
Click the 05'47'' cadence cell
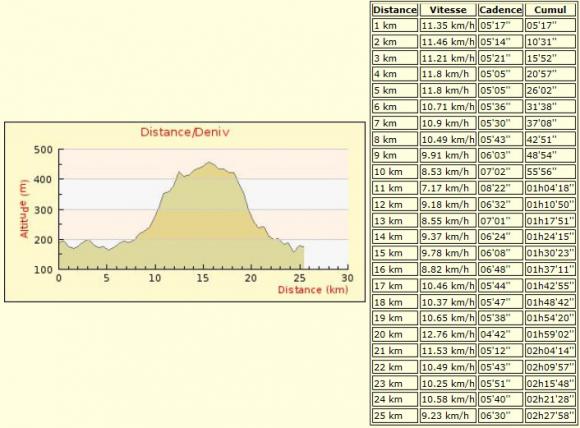point(500,301)
